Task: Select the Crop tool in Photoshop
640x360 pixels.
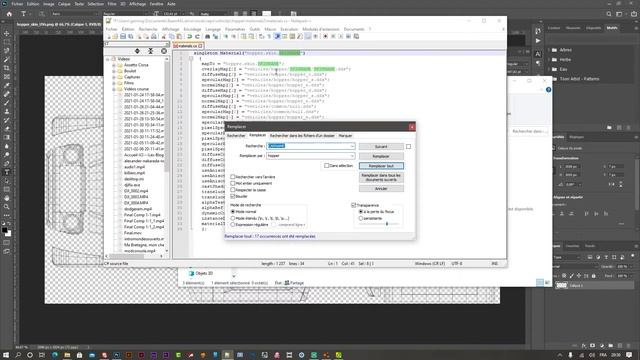Action: (7, 68)
